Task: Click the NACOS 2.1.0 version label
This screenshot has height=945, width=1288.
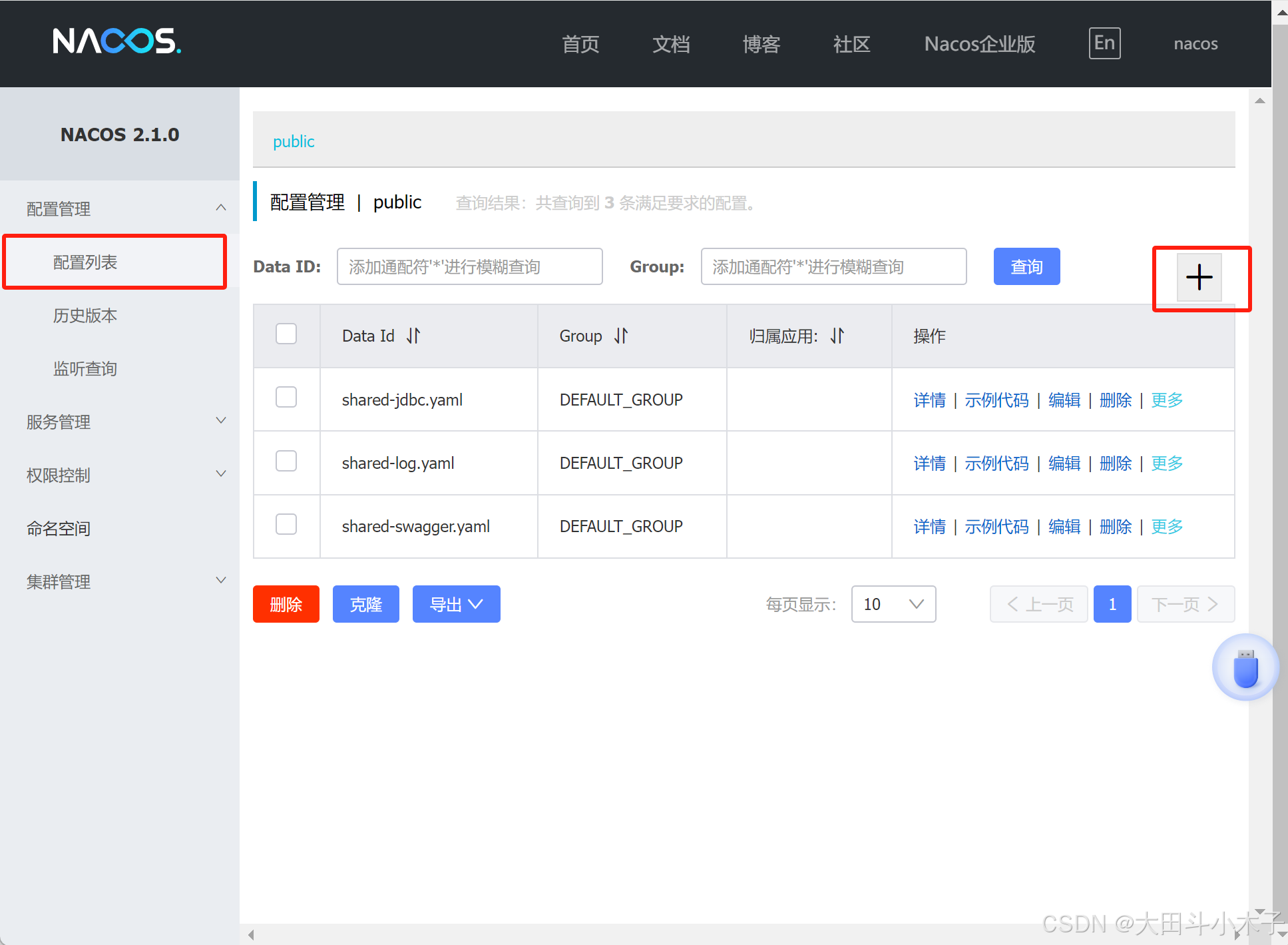Action: [120, 135]
